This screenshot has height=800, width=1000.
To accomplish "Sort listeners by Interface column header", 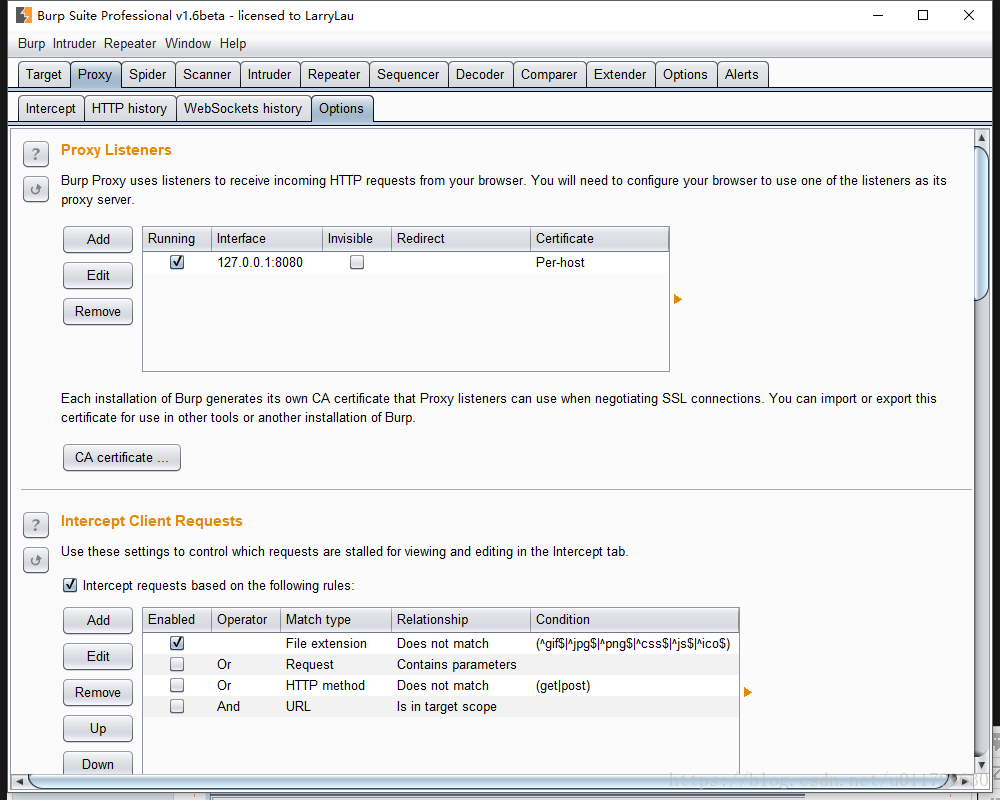I will (x=267, y=239).
